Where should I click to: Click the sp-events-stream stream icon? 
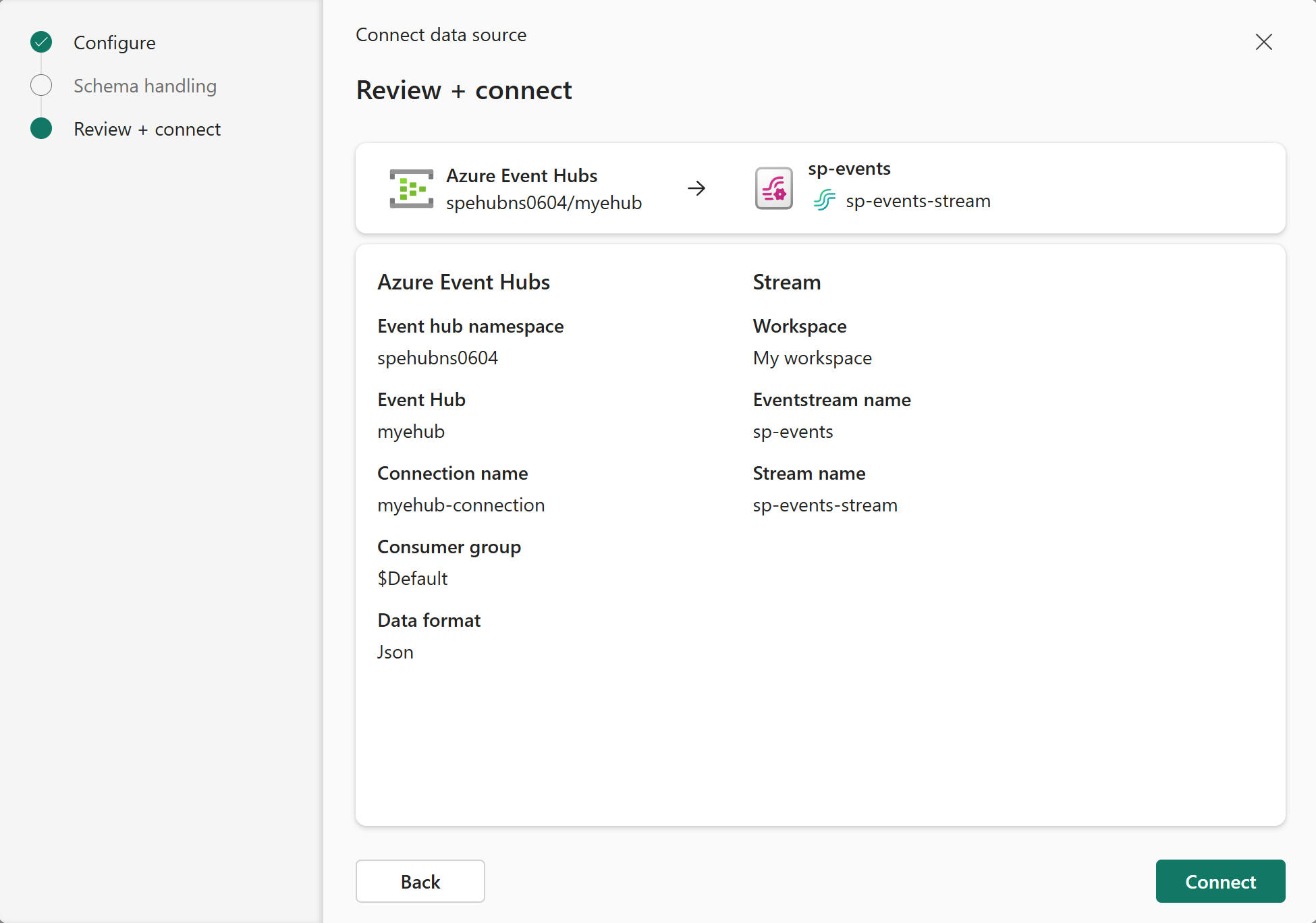tap(825, 200)
